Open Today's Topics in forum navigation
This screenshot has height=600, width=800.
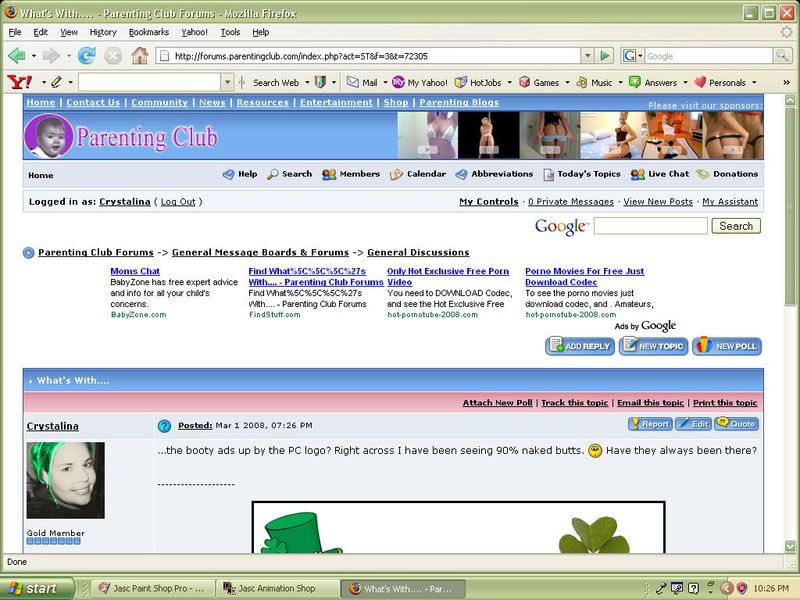(x=582, y=174)
